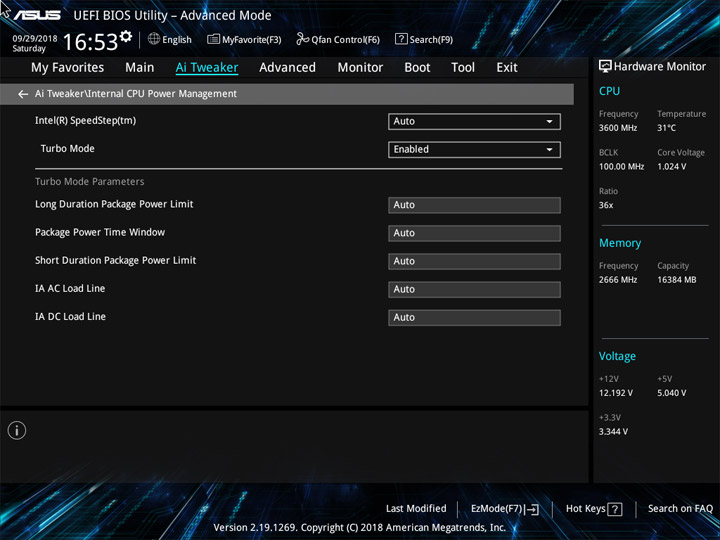Screen dimensions: 720x540
Task: Click Last Modified
Action: [x=416, y=509]
